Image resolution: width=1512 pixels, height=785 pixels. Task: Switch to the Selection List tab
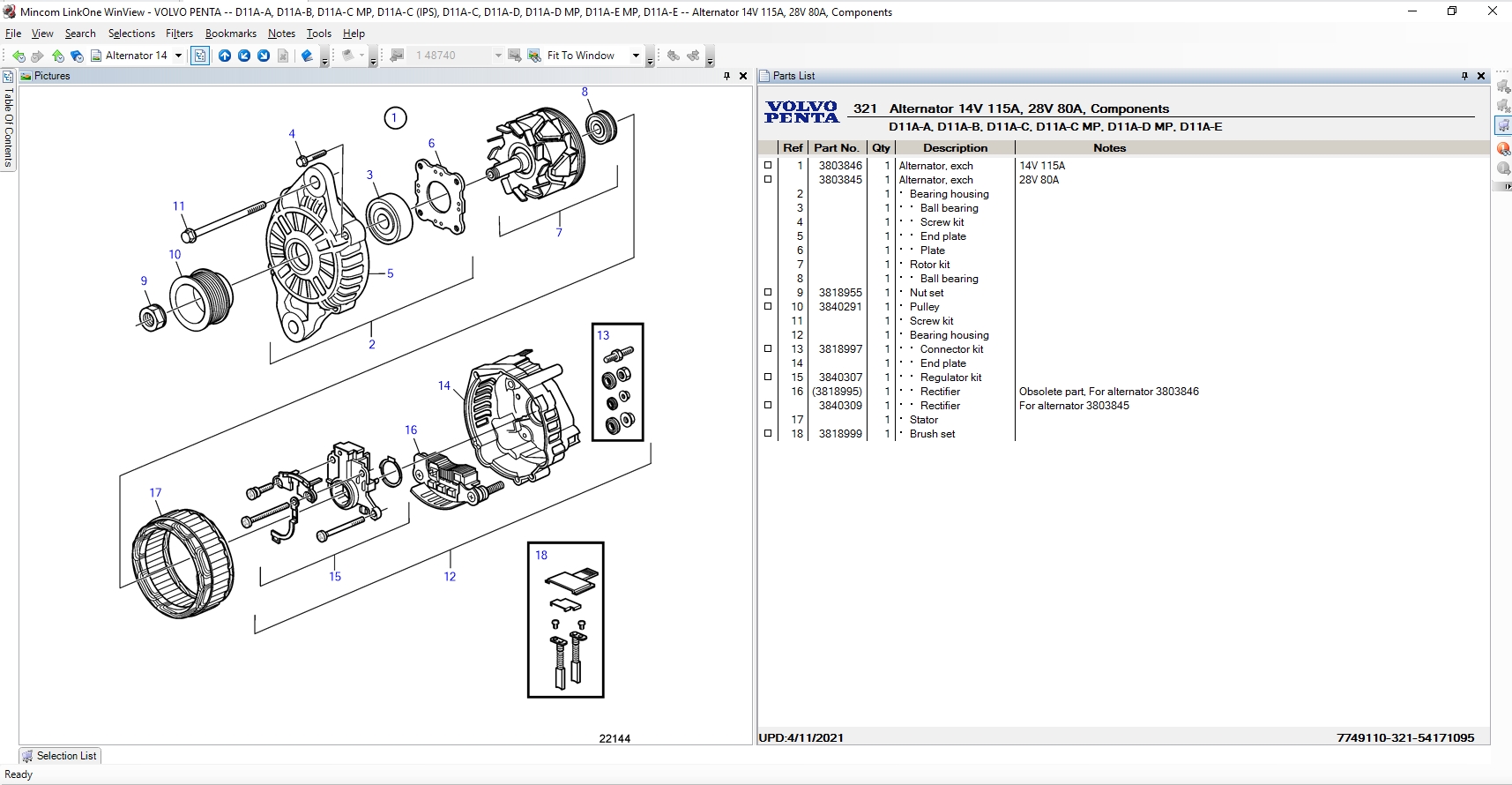60,756
